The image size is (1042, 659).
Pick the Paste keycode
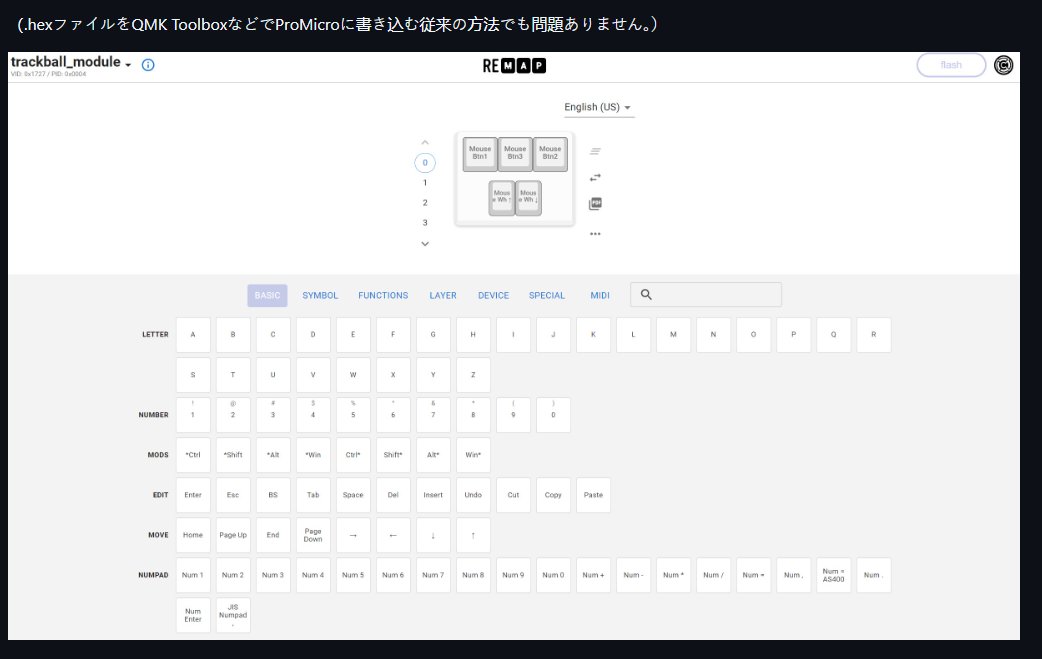(593, 495)
